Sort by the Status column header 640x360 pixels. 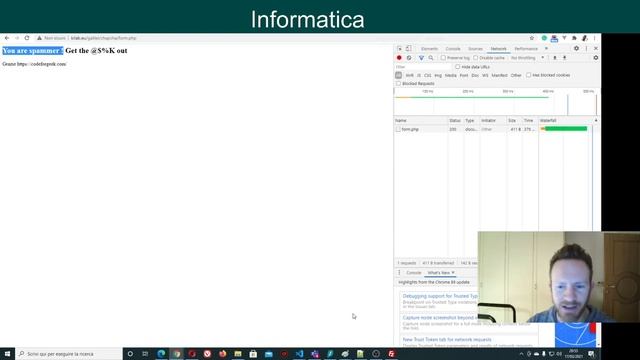coord(456,120)
